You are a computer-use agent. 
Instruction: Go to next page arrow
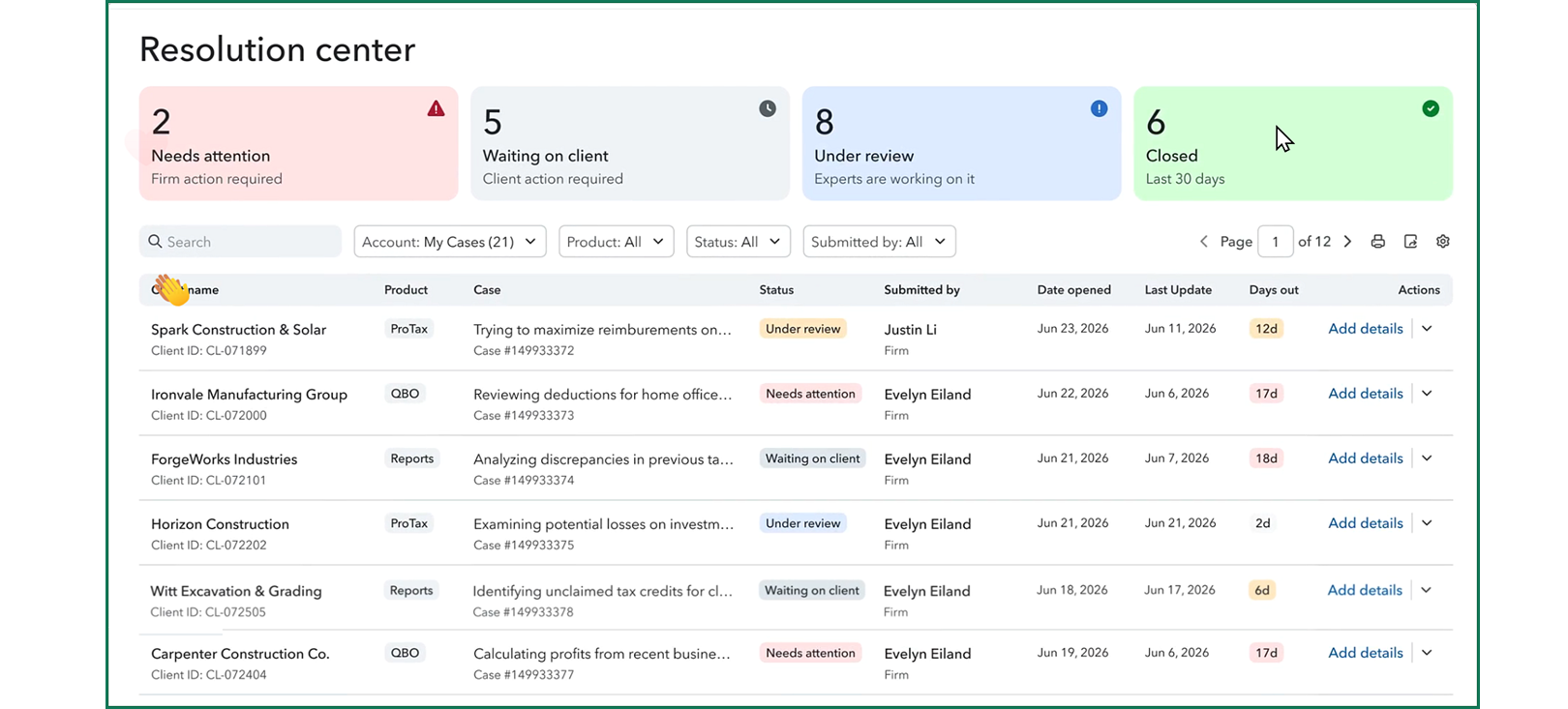point(1347,242)
